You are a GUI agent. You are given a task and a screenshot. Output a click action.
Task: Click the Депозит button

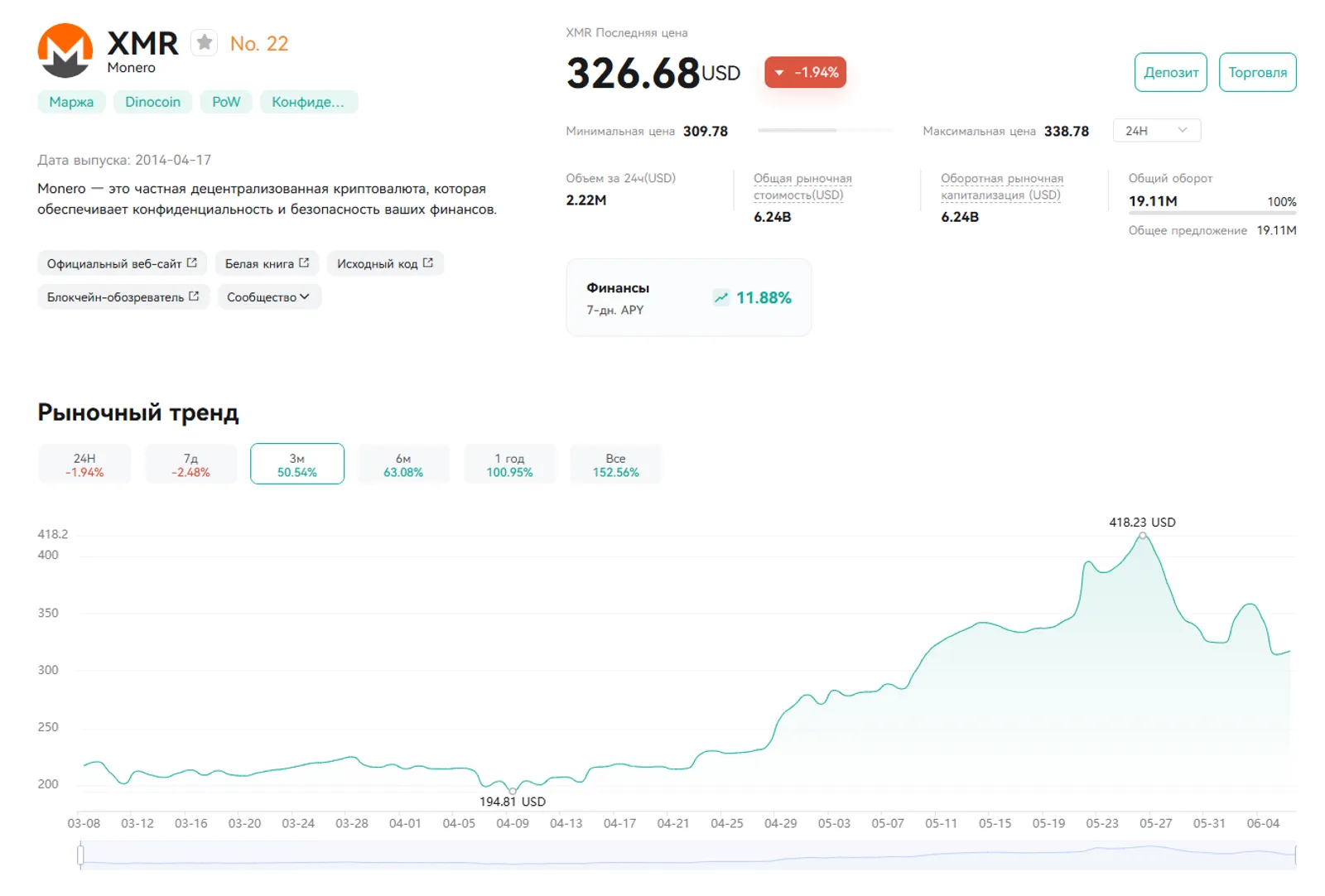click(x=1171, y=72)
